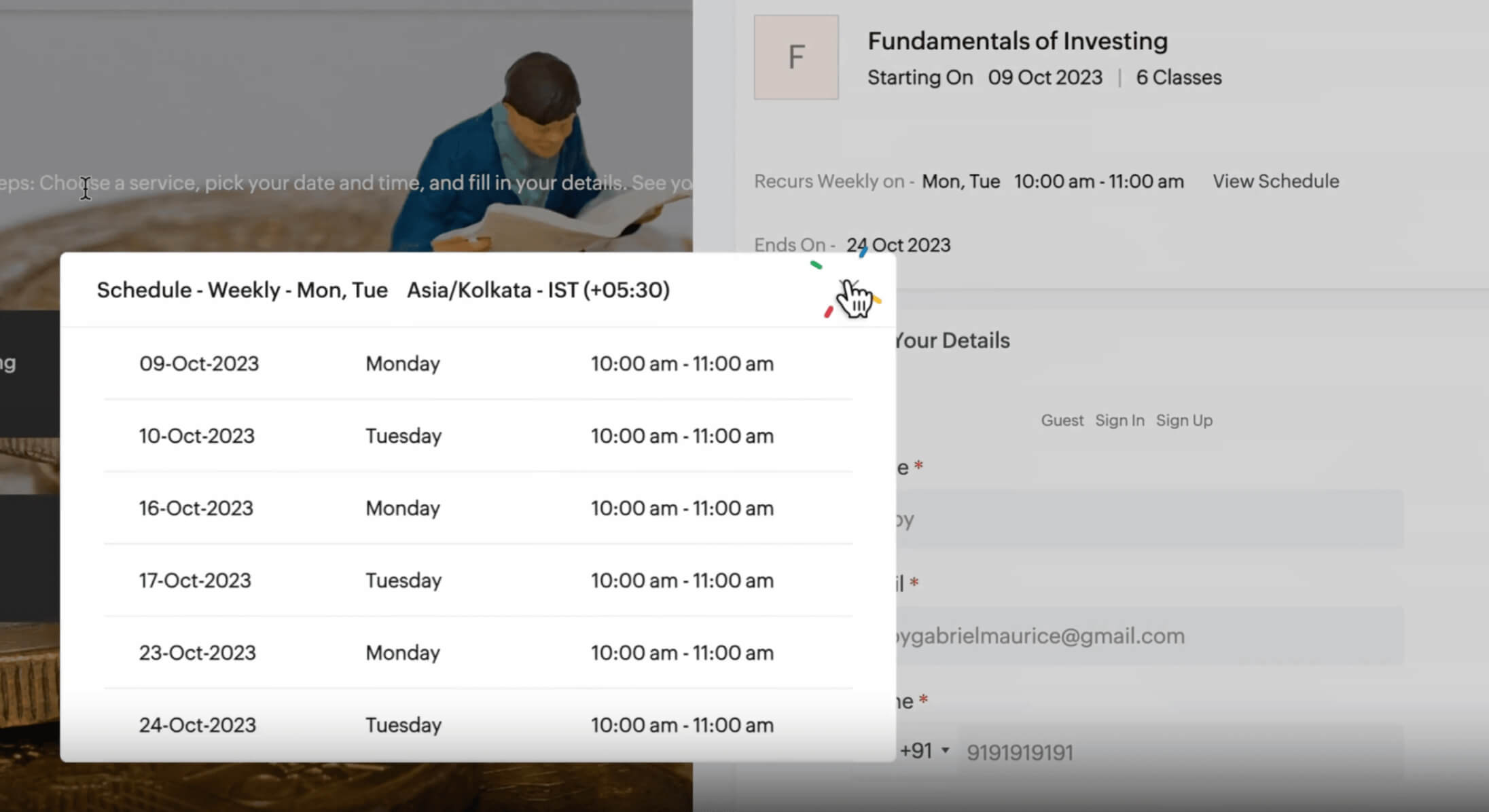Viewport: 1489px width, 812px height.
Task: Switch to the Sign In tab
Action: point(1119,420)
